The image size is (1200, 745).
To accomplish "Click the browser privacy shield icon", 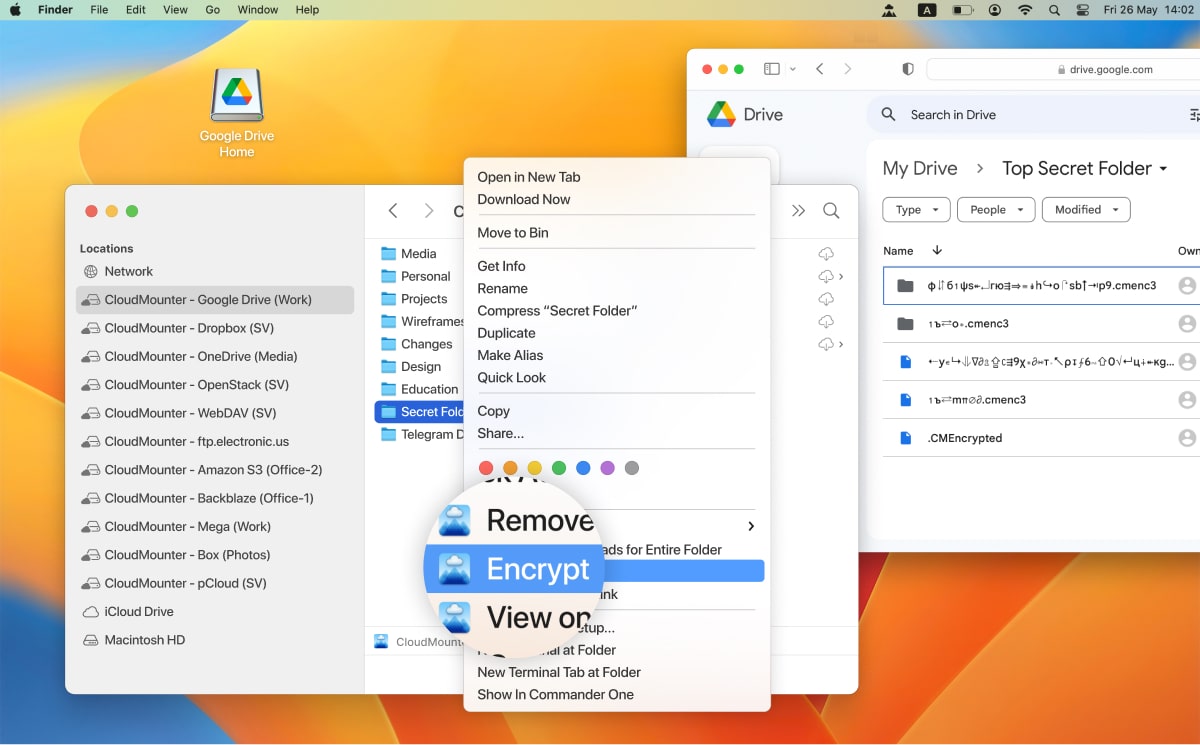I will (908, 69).
